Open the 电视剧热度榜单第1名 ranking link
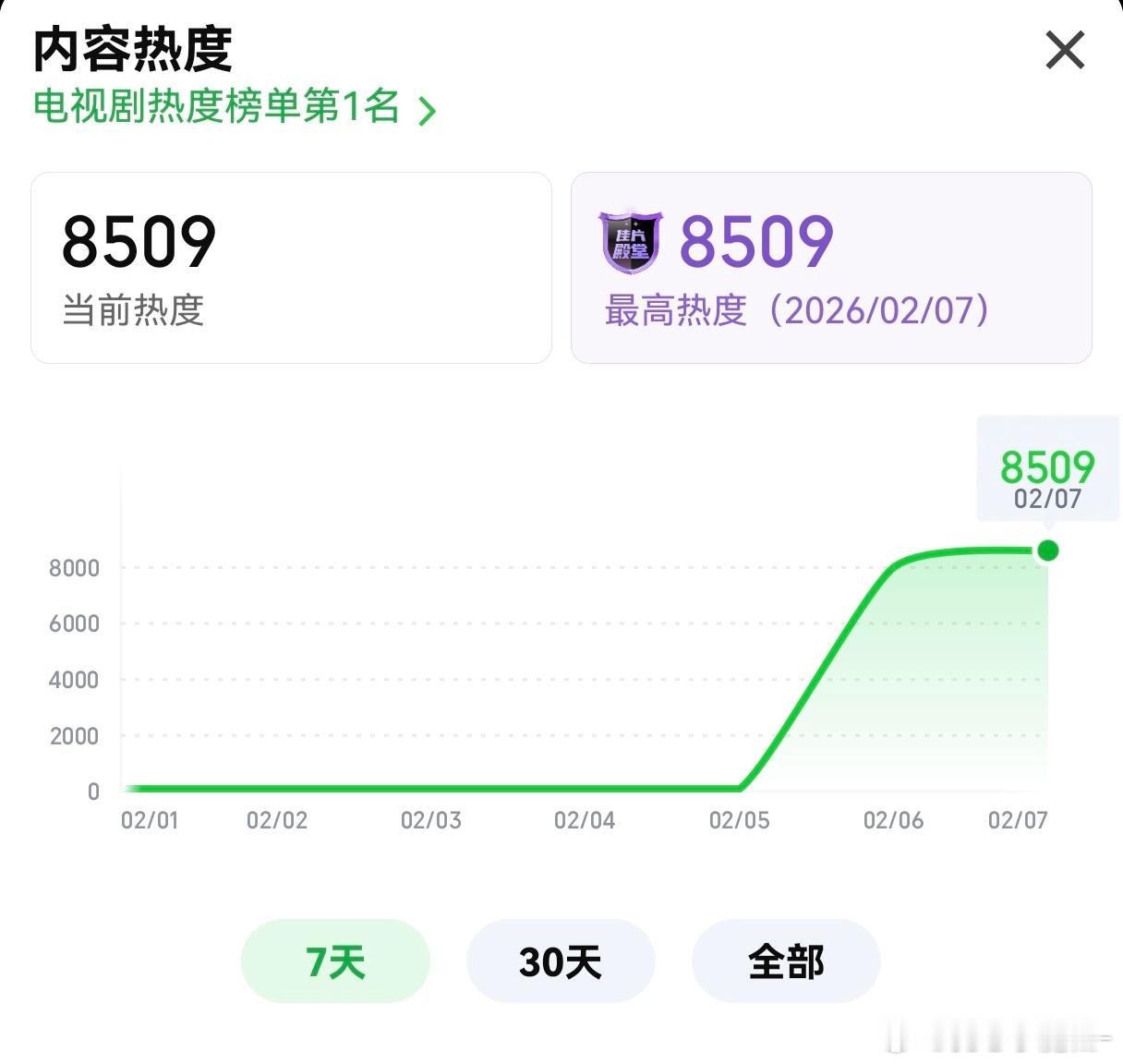Viewport: 1123px width, 1064px height. coord(219,109)
